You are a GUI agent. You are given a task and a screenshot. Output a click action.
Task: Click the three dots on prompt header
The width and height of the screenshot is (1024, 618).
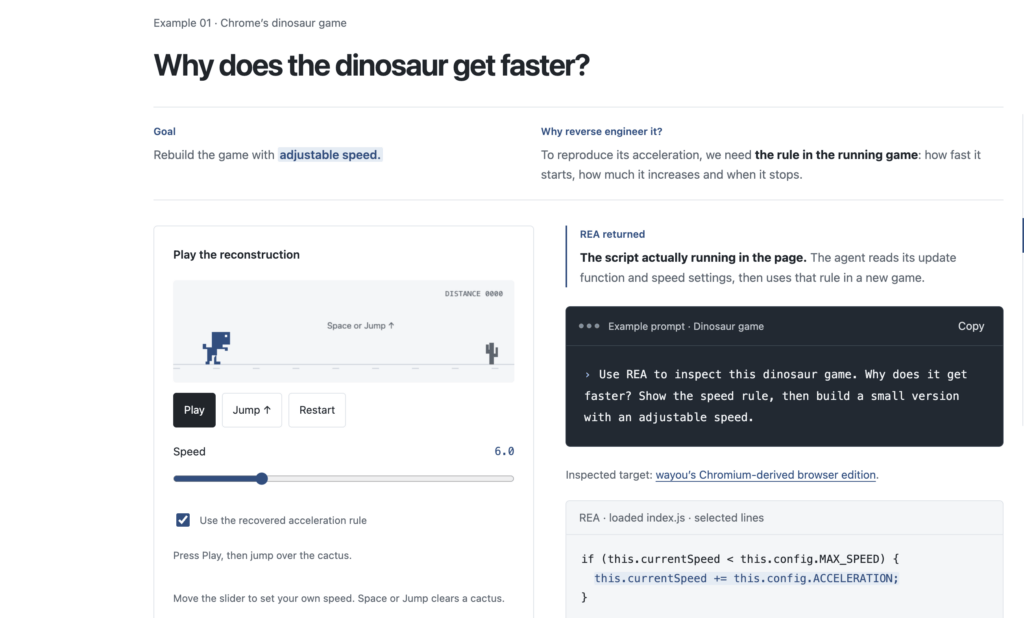589,325
